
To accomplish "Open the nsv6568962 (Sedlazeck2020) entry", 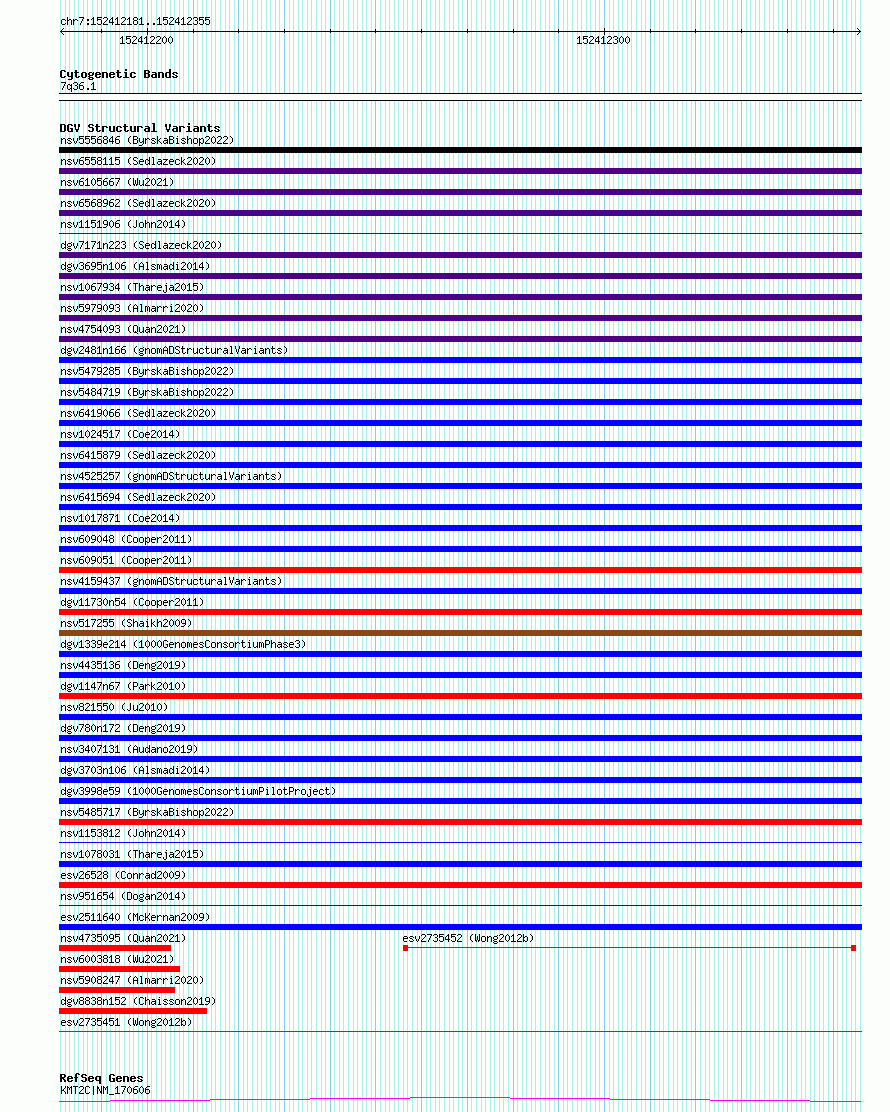I will (138, 203).
